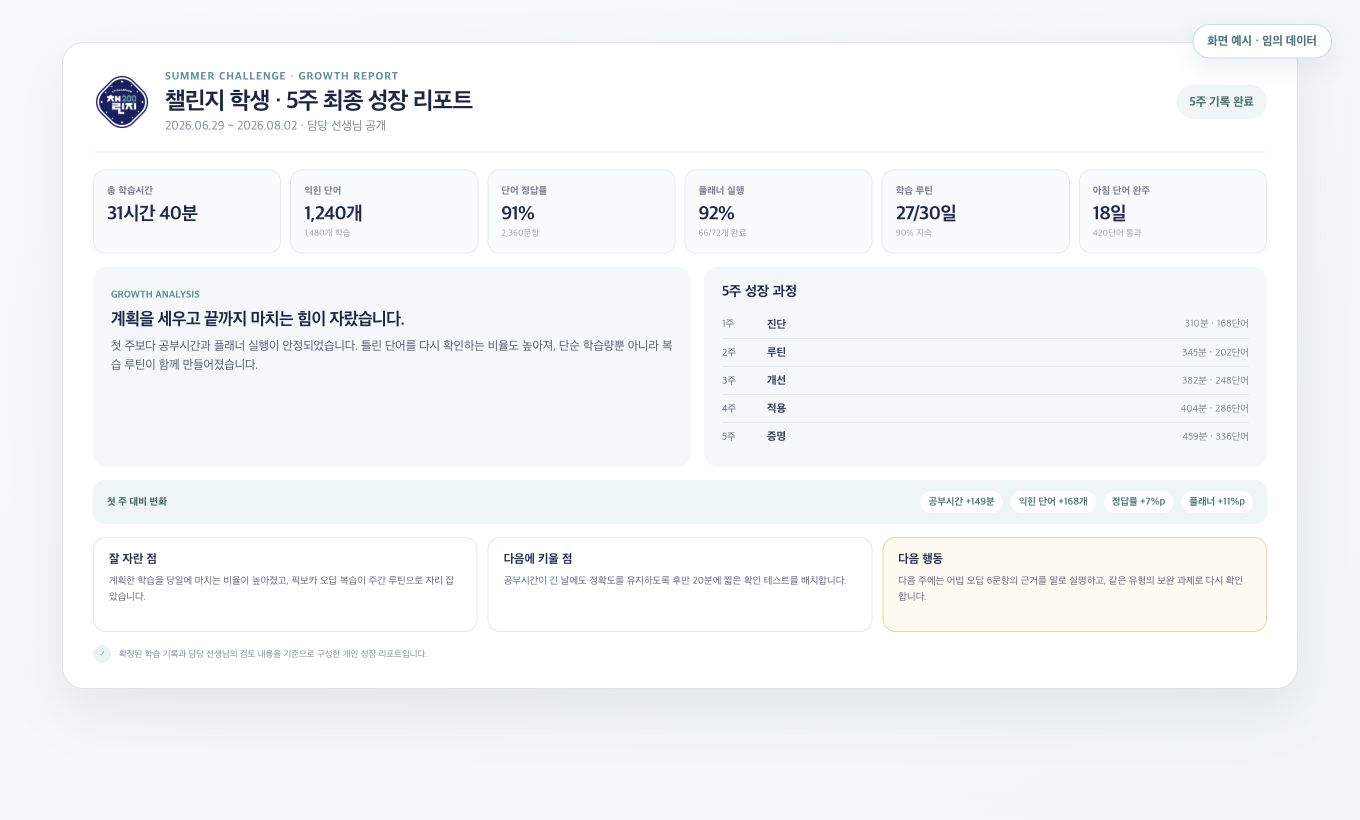Click the 'GROWTH ANALYSIS' label
1360x820 pixels.
tap(155, 294)
